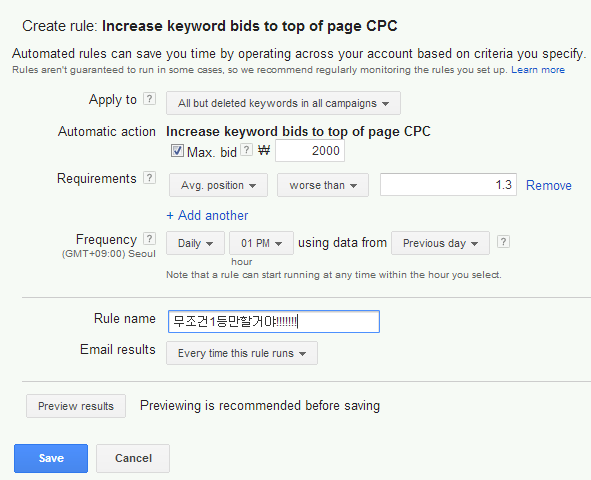Save the automated rule

pos(51,458)
